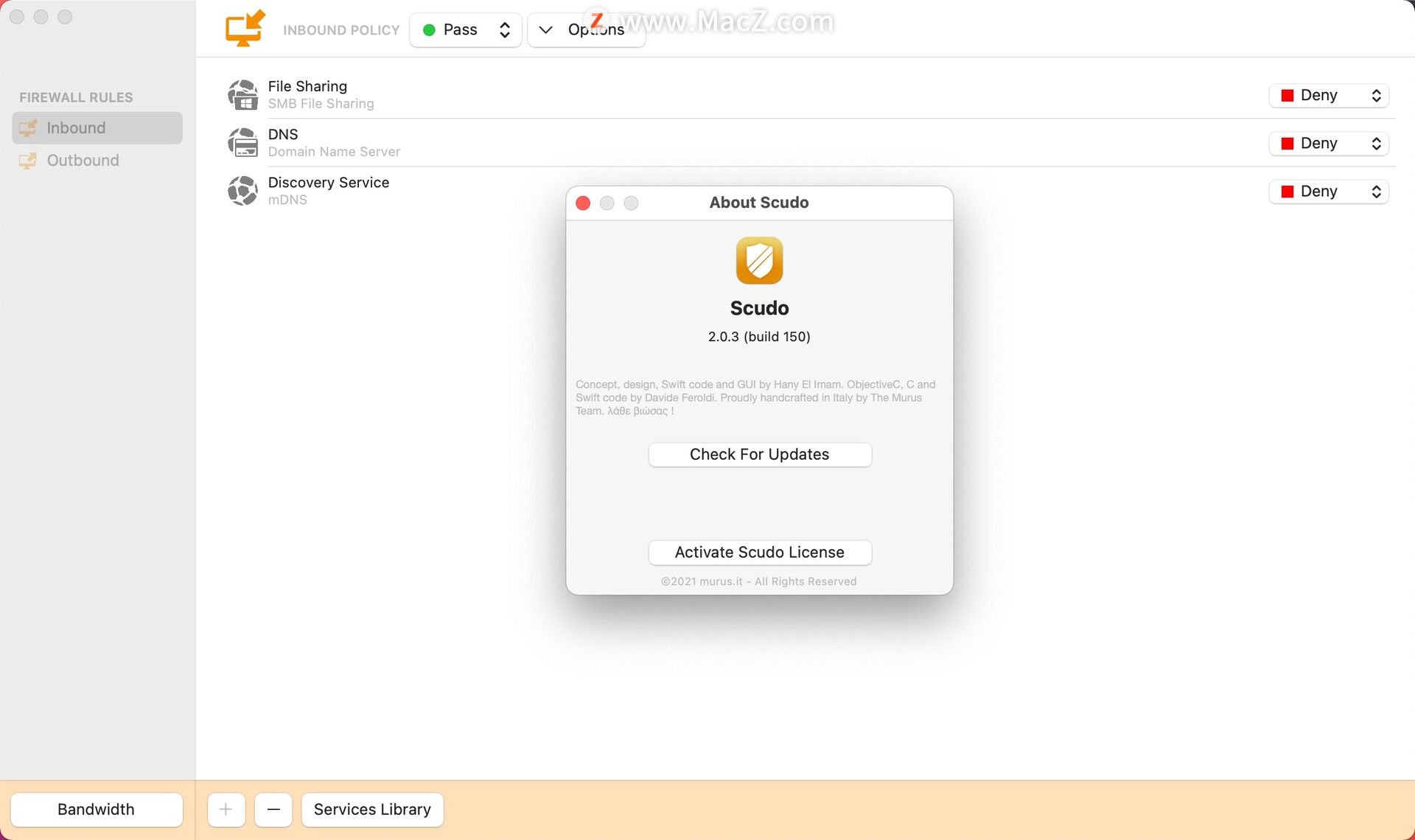Close the About Scudo window

(x=583, y=203)
